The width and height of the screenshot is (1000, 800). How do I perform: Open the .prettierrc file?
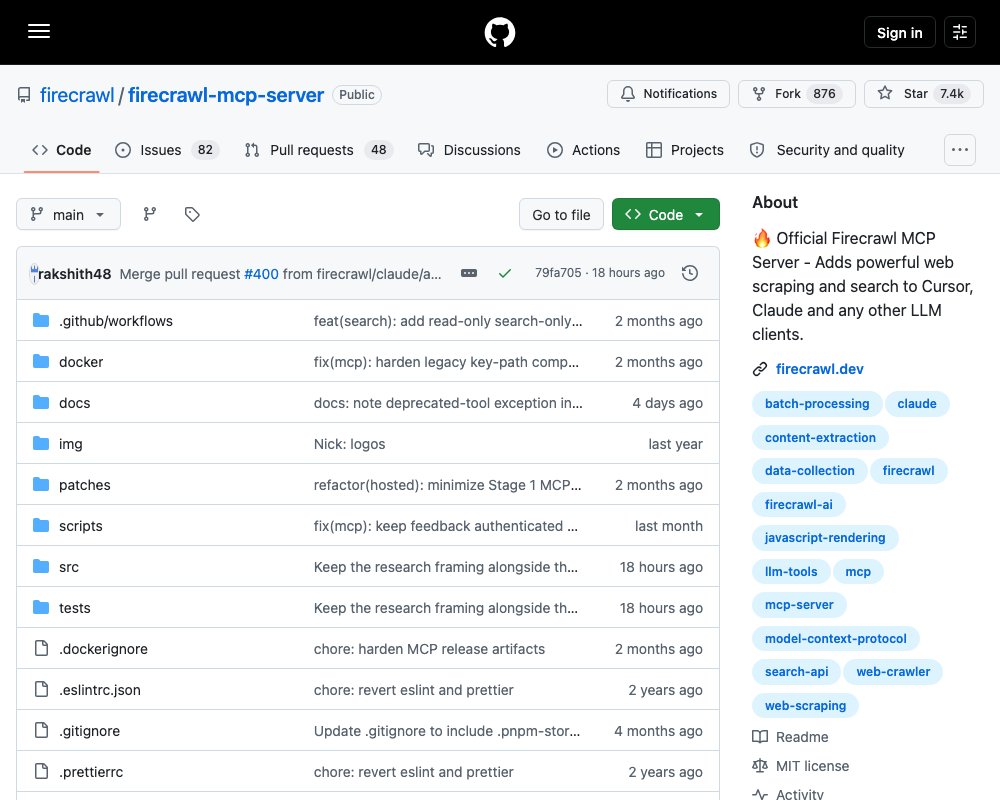91,772
